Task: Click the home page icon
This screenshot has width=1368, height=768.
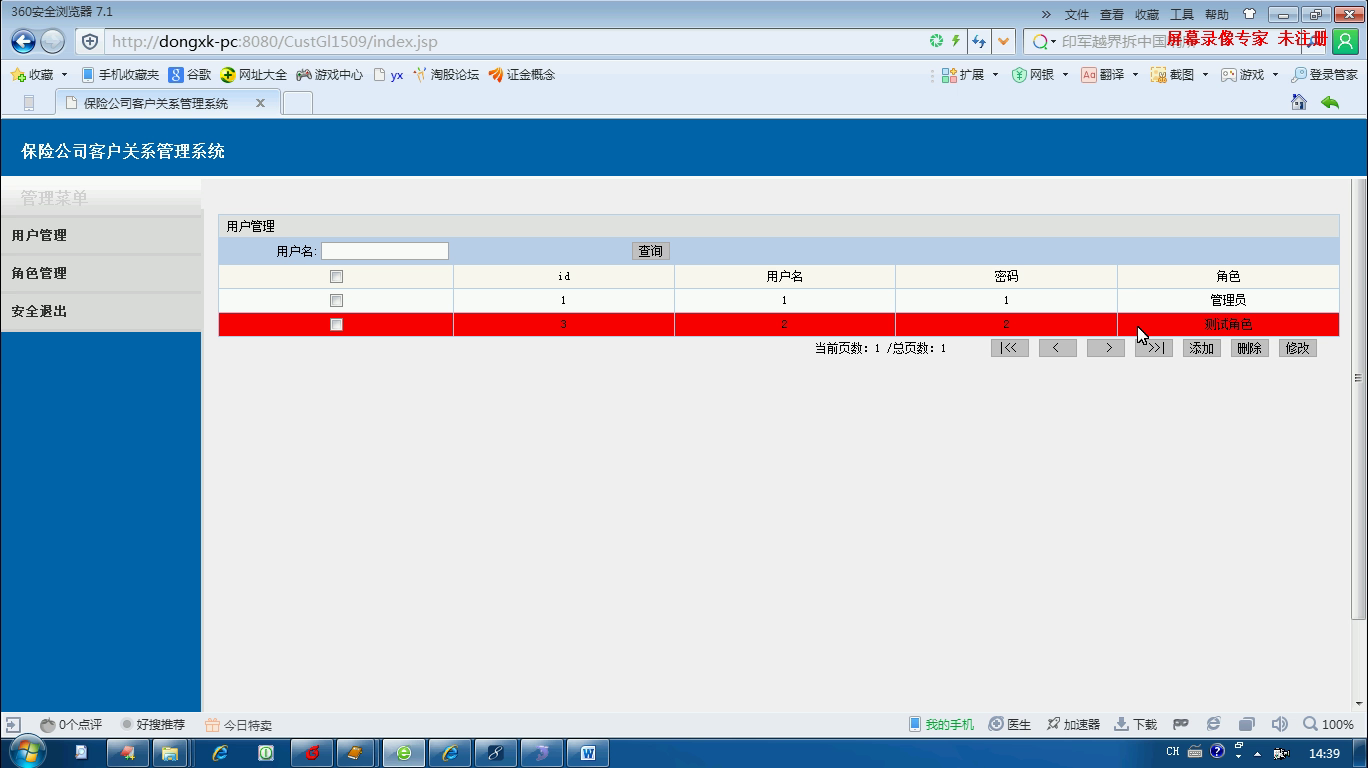Action: coord(1299,102)
